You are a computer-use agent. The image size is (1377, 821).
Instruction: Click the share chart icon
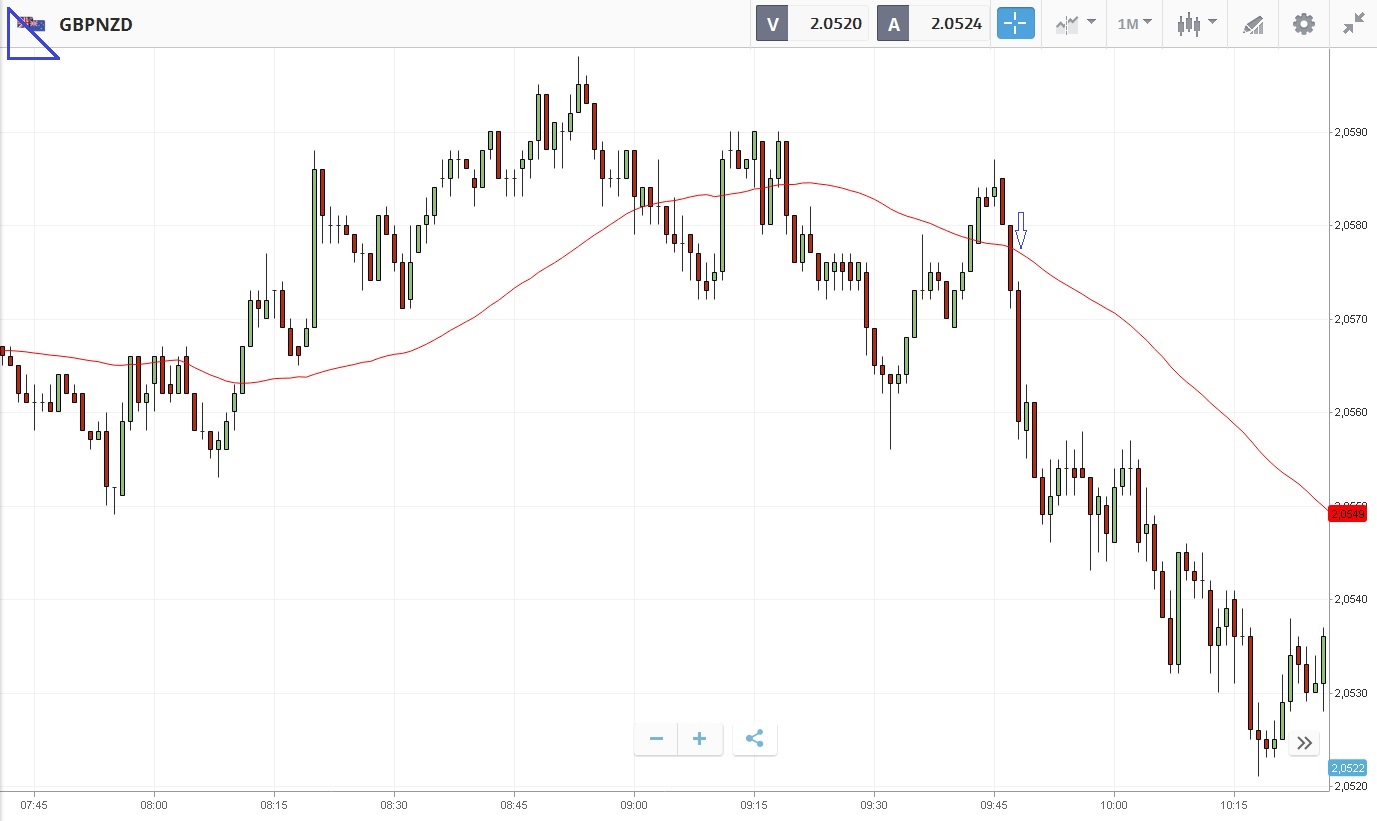click(x=755, y=739)
